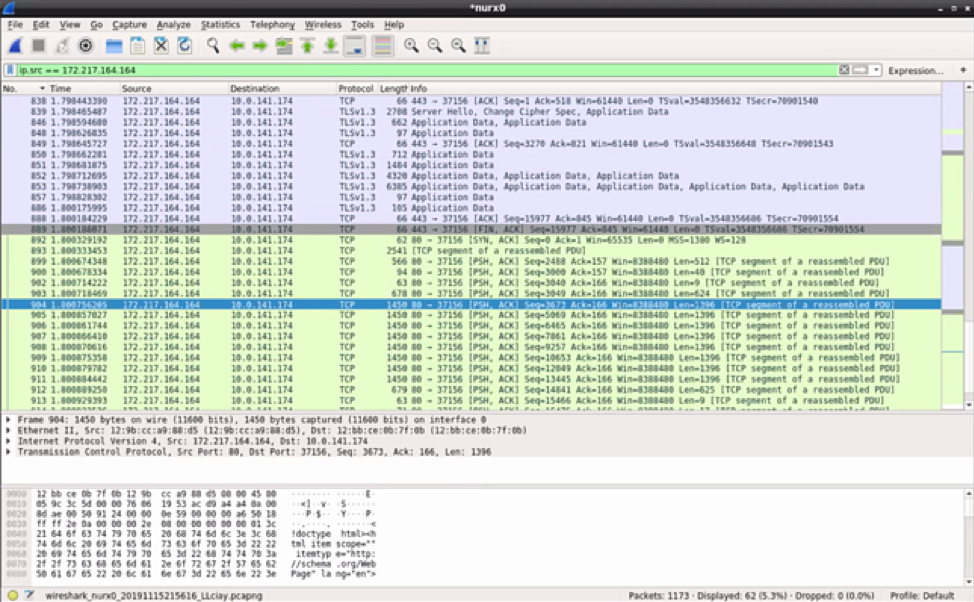This screenshot has height=602, width=974.
Task: Start capturing packets with the shark fin icon
Action: (16, 45)
